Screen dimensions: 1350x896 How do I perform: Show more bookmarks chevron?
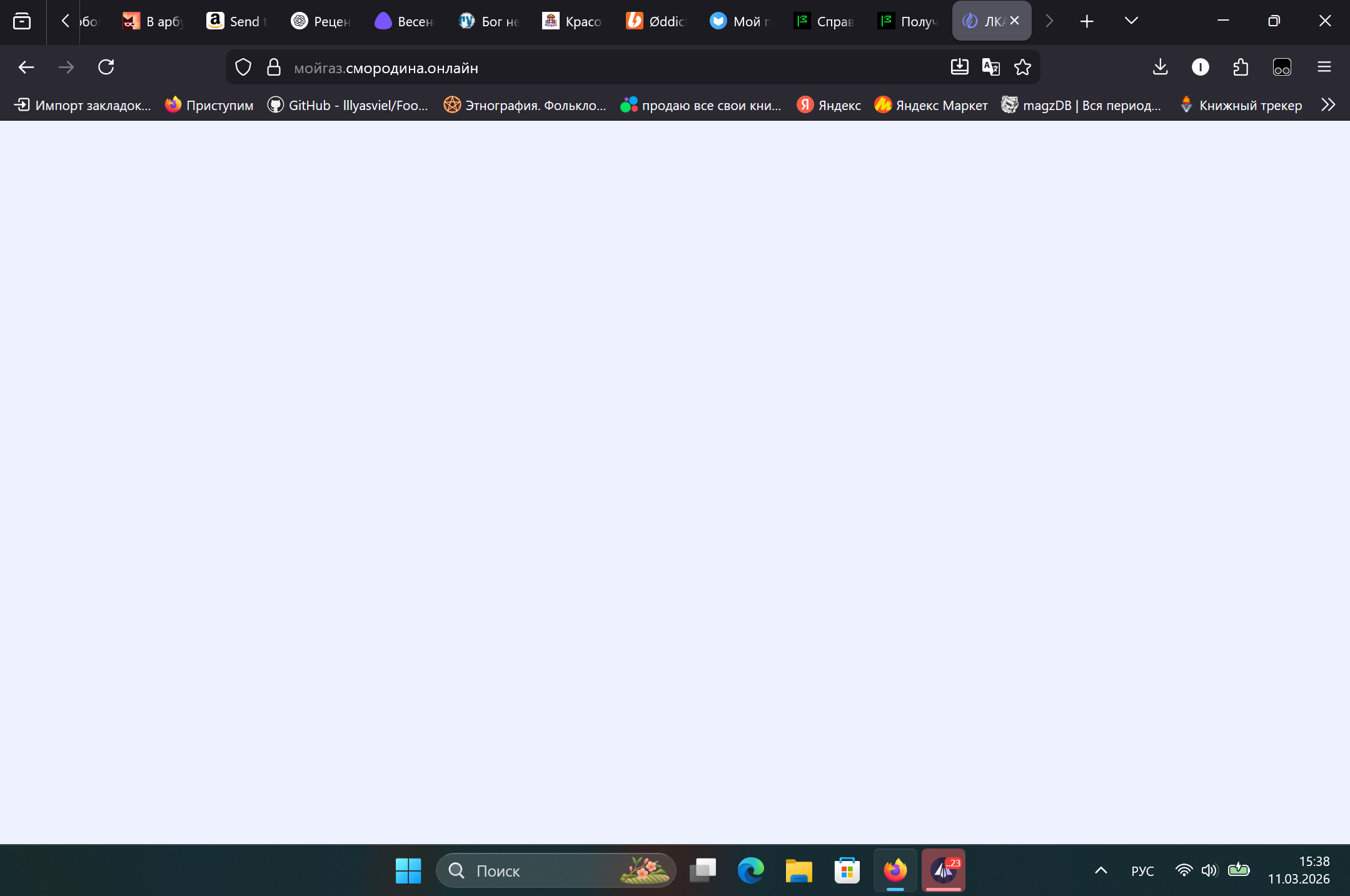[1328, 105]
